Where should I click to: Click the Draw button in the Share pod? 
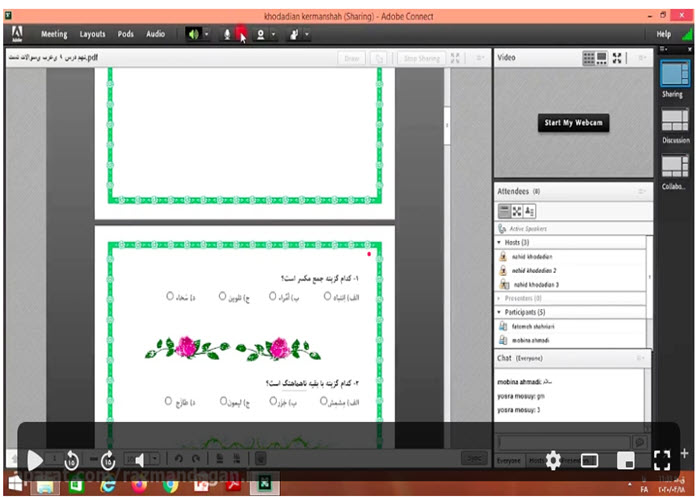click(352, 58)
